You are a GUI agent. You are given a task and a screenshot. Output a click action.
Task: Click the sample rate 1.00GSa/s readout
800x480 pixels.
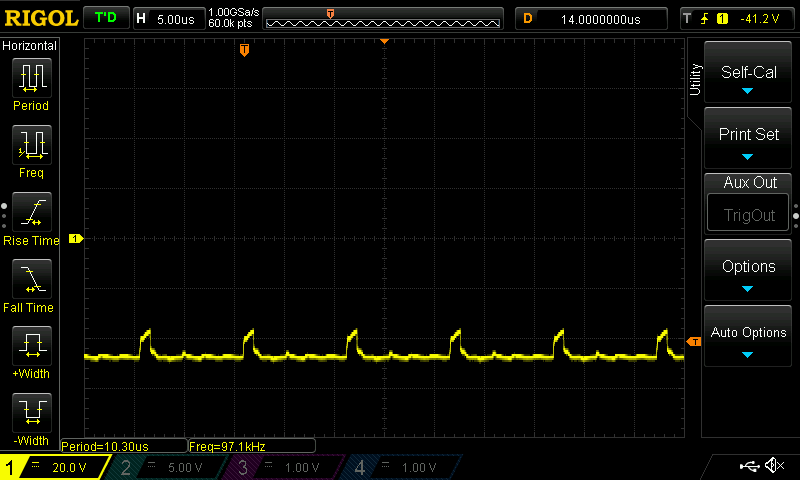pos(234,12)
